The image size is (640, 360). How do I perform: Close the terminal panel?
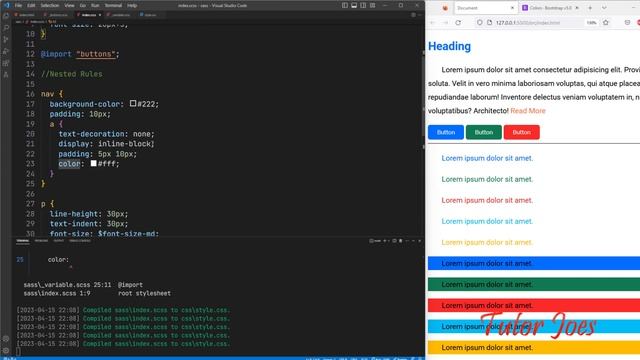420,241
